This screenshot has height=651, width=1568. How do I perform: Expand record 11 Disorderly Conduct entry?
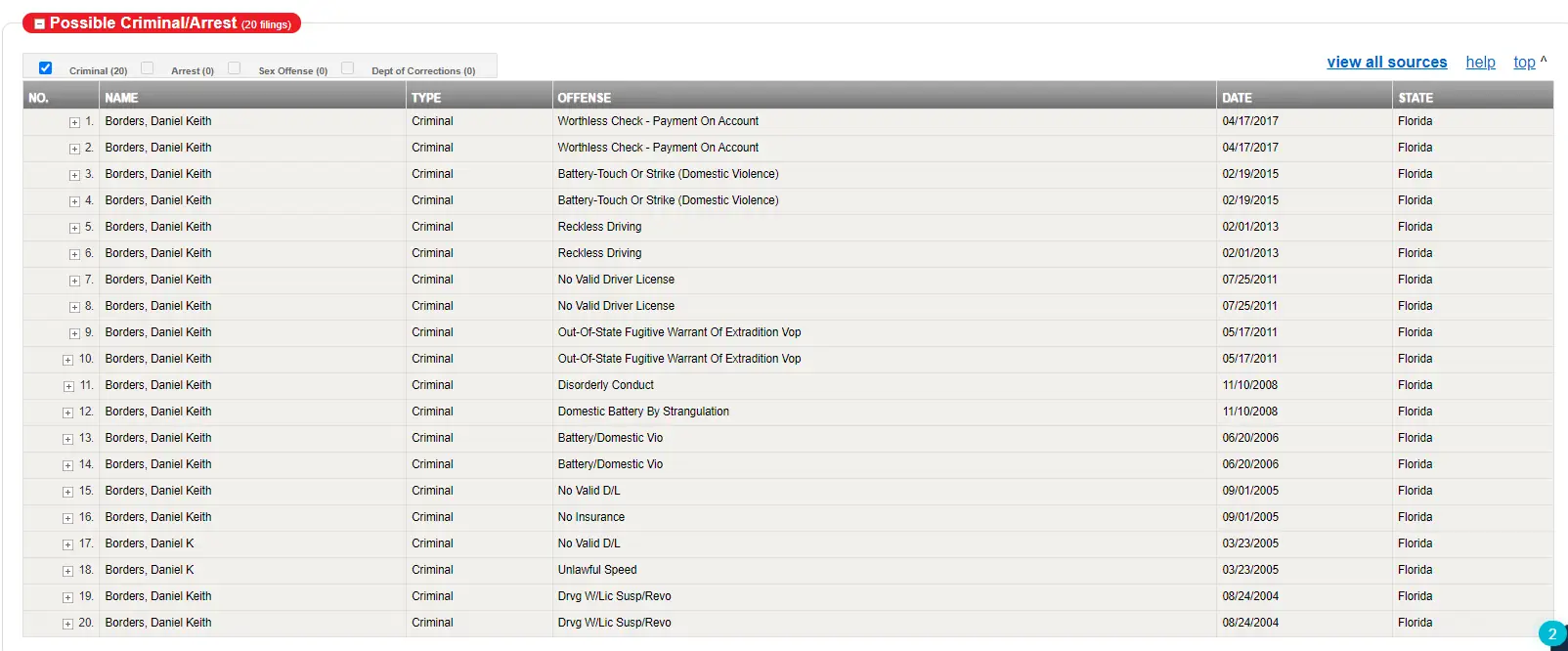click(x=68, y=386)
